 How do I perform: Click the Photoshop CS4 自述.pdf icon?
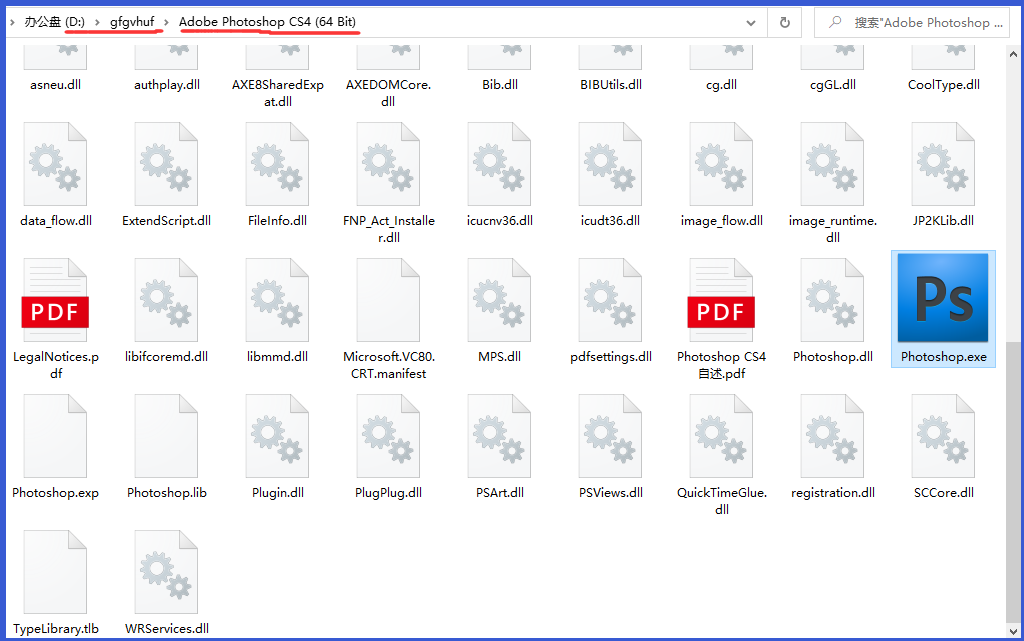721,299
